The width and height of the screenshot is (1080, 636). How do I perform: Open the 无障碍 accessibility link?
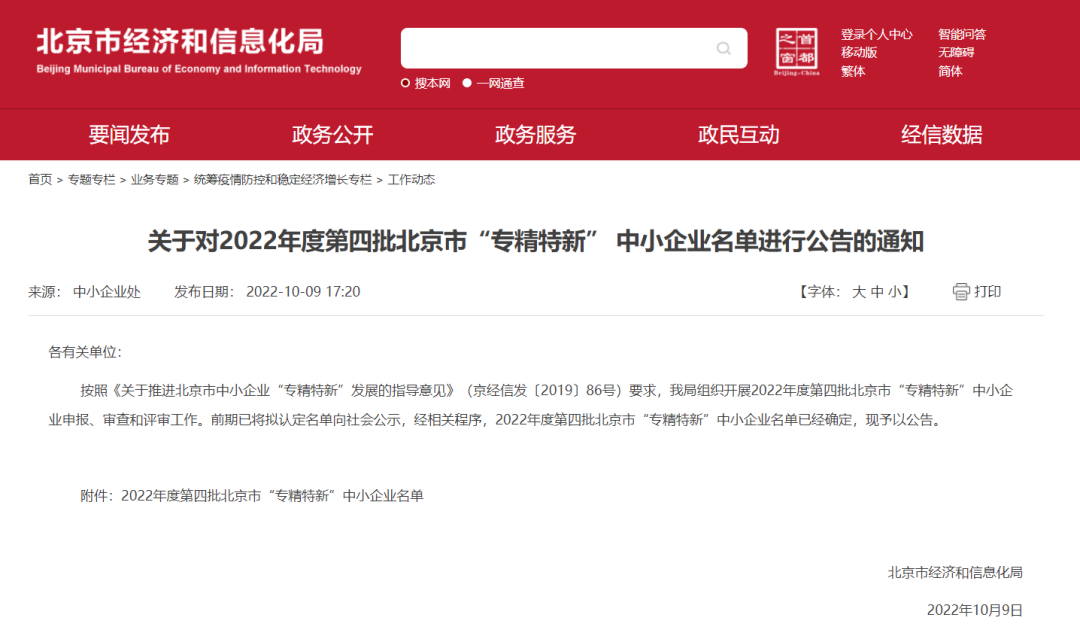pos(956,52)
